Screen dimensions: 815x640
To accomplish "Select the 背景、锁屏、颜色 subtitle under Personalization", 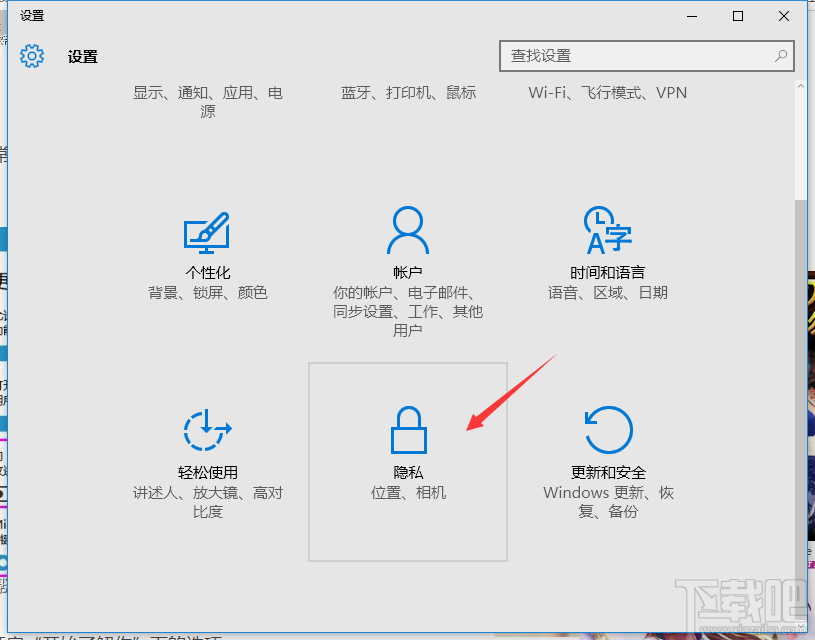I will coord(207,293).
